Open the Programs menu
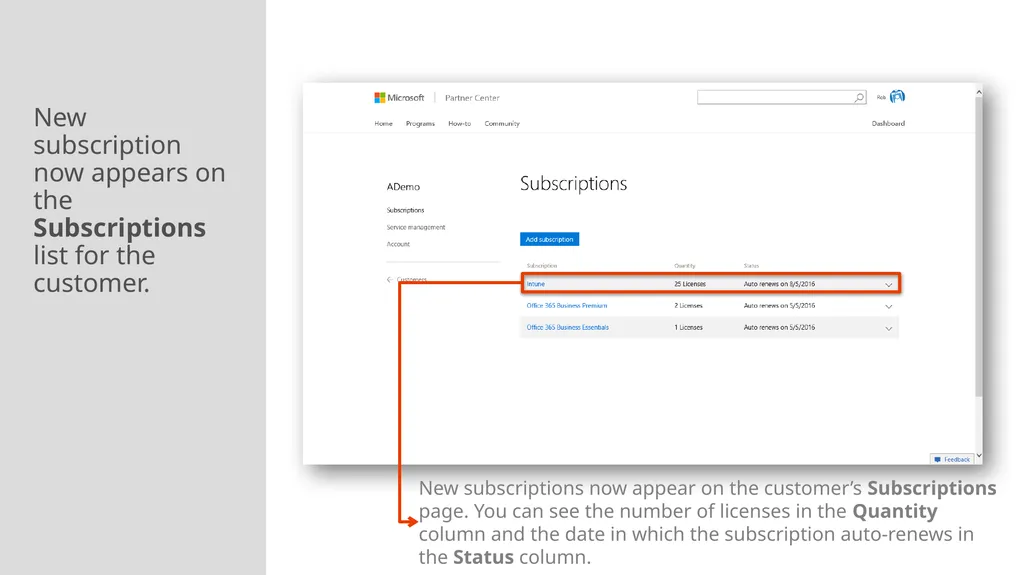The image size is (1024, 575). point(420,123)
